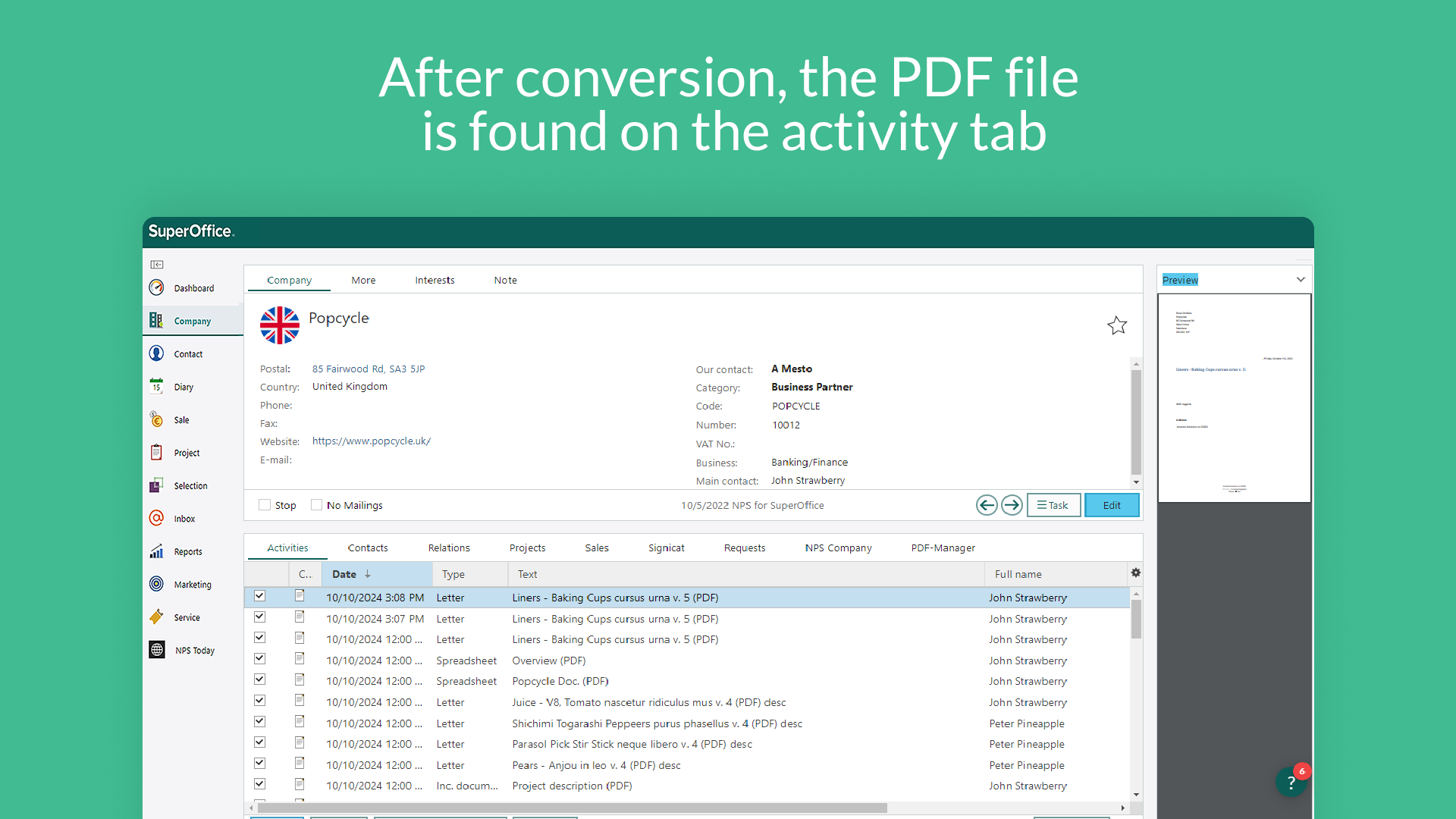Click the Type column header

tap(470, 574)
